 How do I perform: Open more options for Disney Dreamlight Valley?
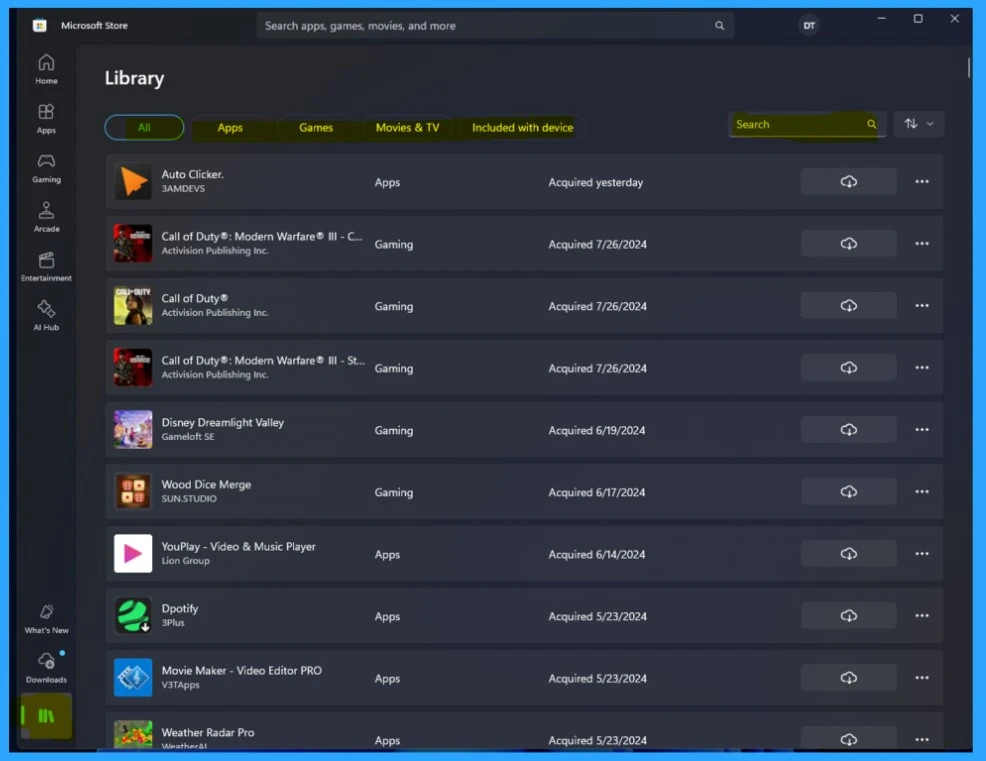tap(922, 430)
